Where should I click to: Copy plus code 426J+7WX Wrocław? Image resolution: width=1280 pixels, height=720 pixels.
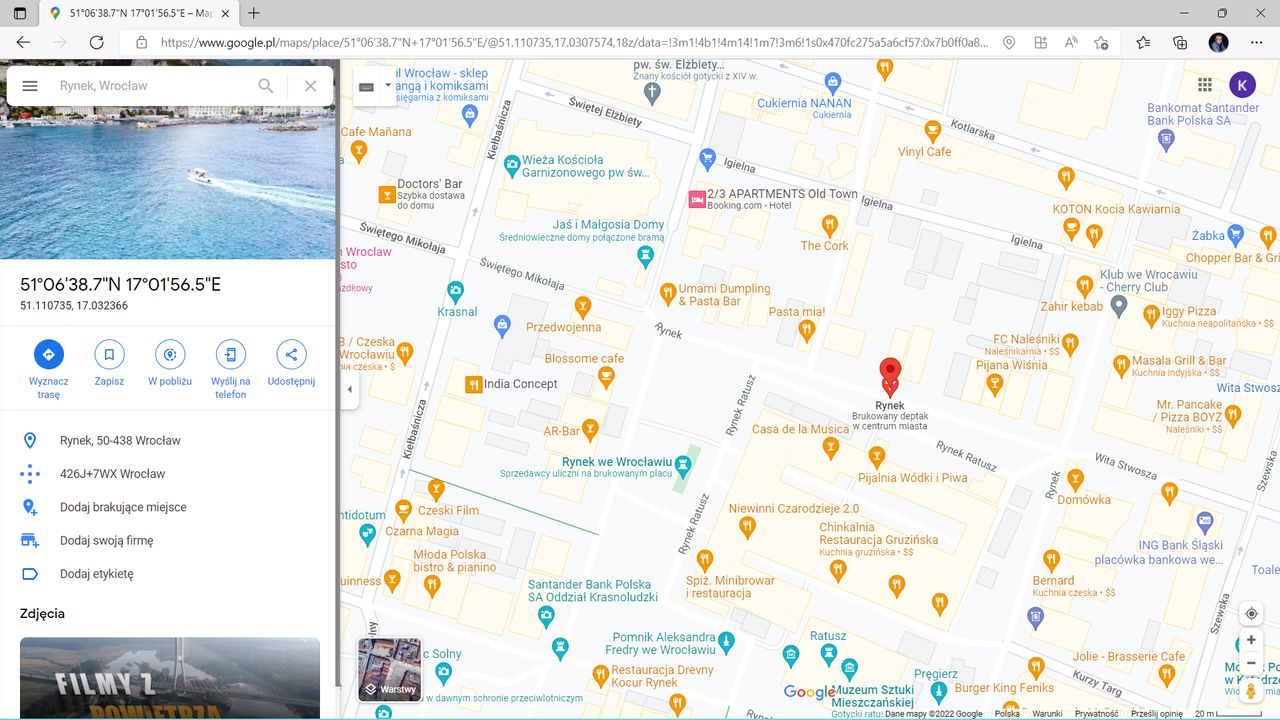[x=168, y=474]
